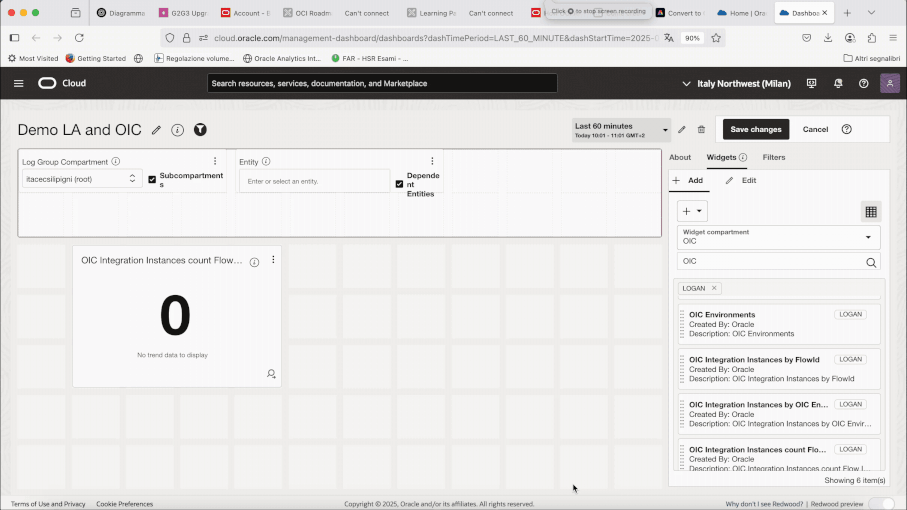Switch widget list to grid view
The height and width of the screenshot is (510, 907).
[871, 212]
